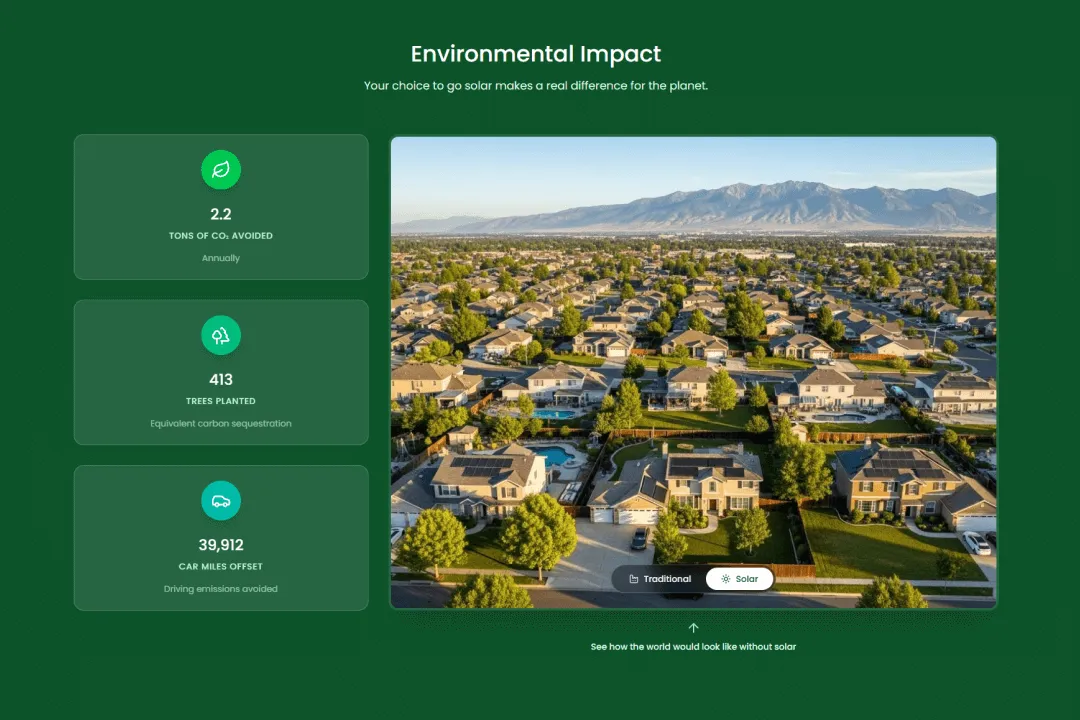This screenshot has width=1080, height=720.
Task: Select the vehicle emissions icon in the bottom card
Action: (221, 500)
